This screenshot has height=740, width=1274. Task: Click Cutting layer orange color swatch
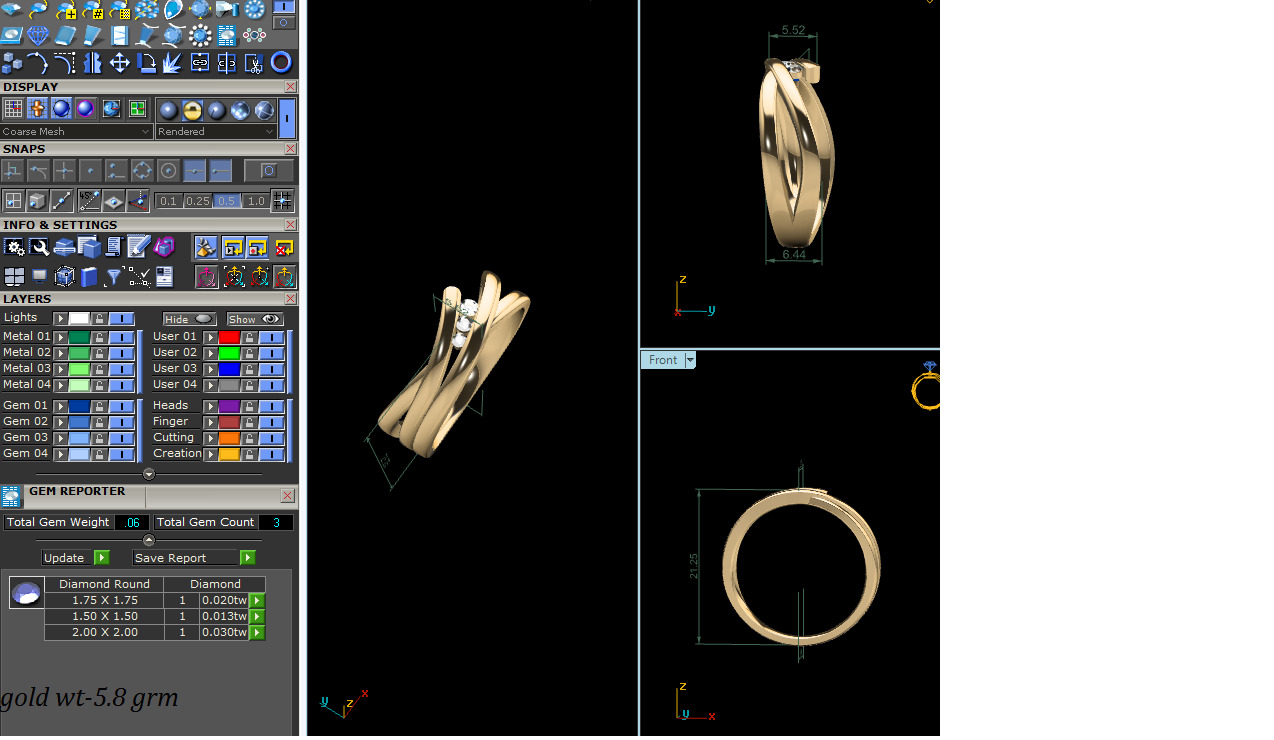(229, 438)
